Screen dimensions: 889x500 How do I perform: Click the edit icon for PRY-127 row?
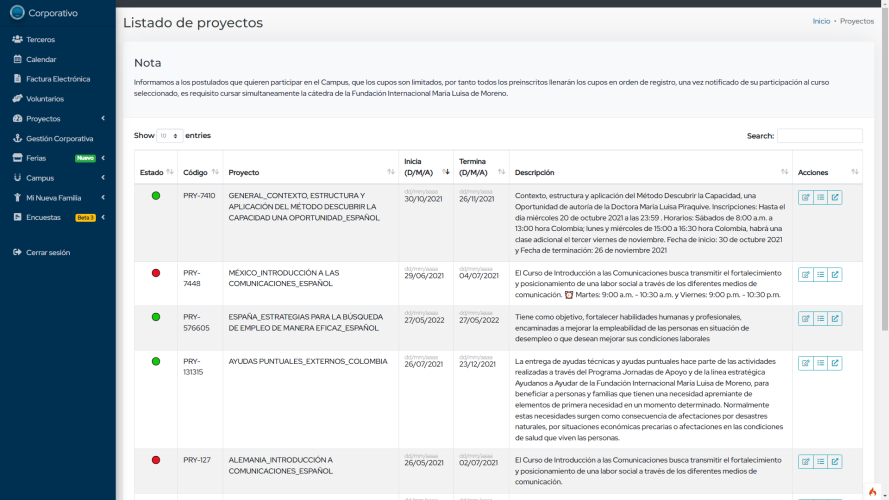pyautogui.click(x=805, y=462)
